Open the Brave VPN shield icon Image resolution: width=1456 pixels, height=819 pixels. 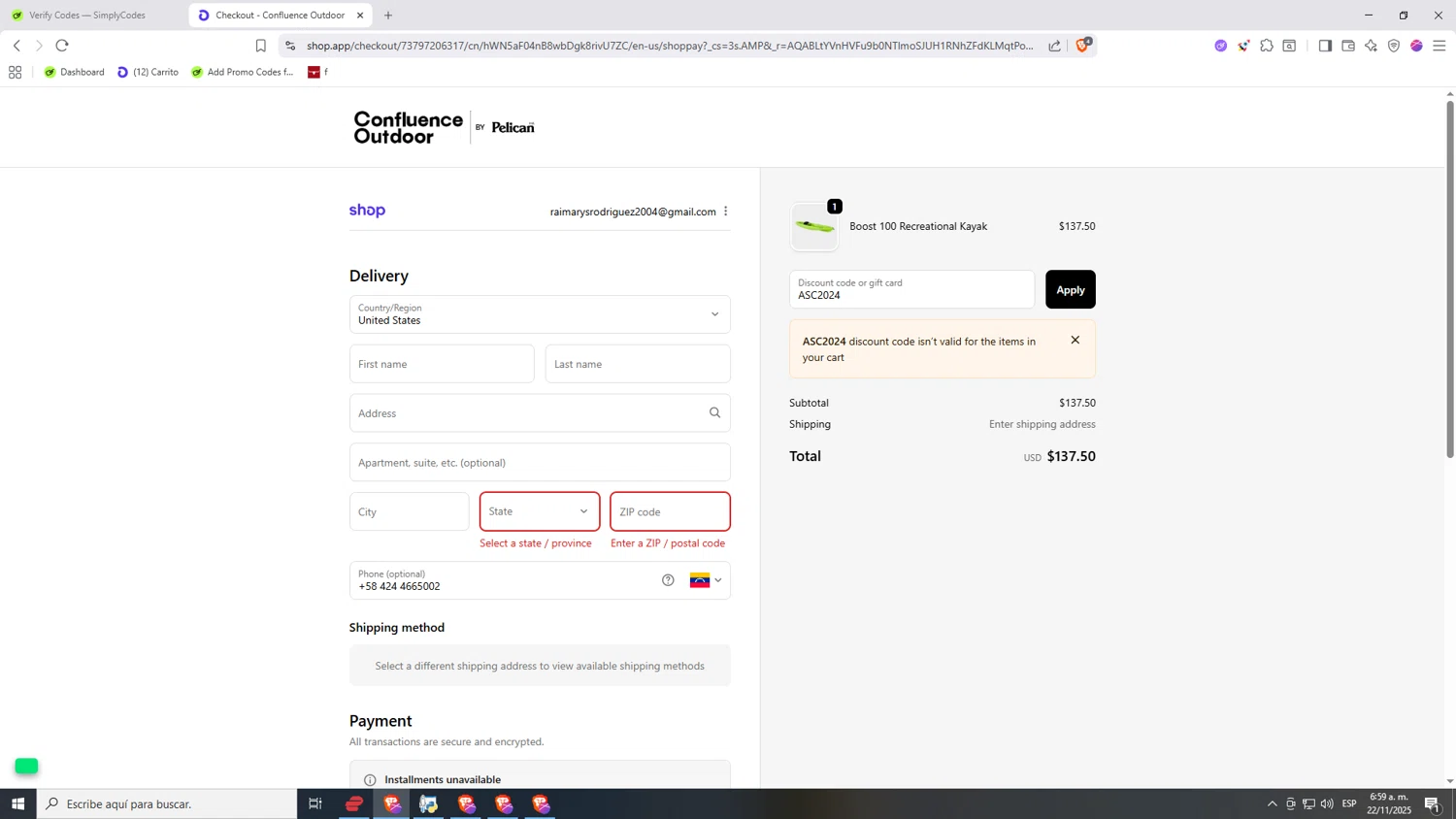pos(1394,46)
